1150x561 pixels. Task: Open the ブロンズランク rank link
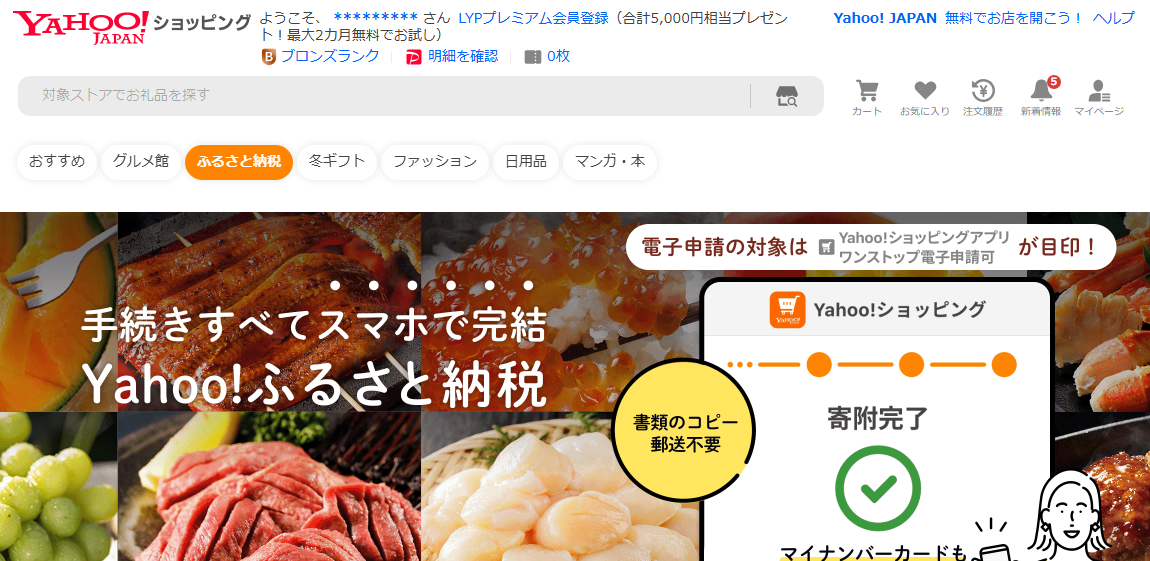pos(330,56)
